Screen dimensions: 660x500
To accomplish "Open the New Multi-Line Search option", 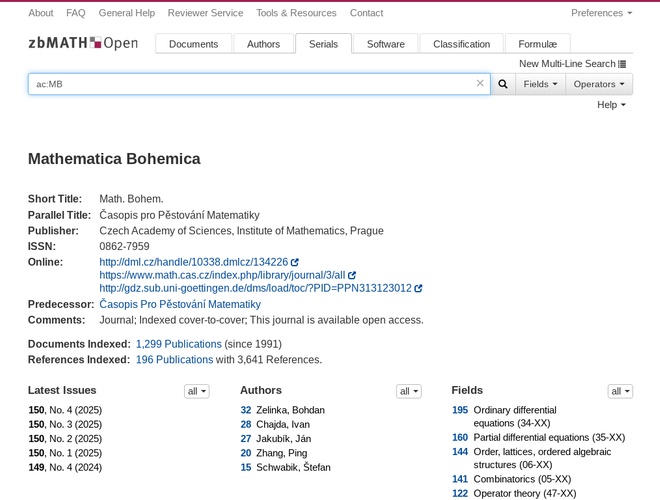I will 572,64.
